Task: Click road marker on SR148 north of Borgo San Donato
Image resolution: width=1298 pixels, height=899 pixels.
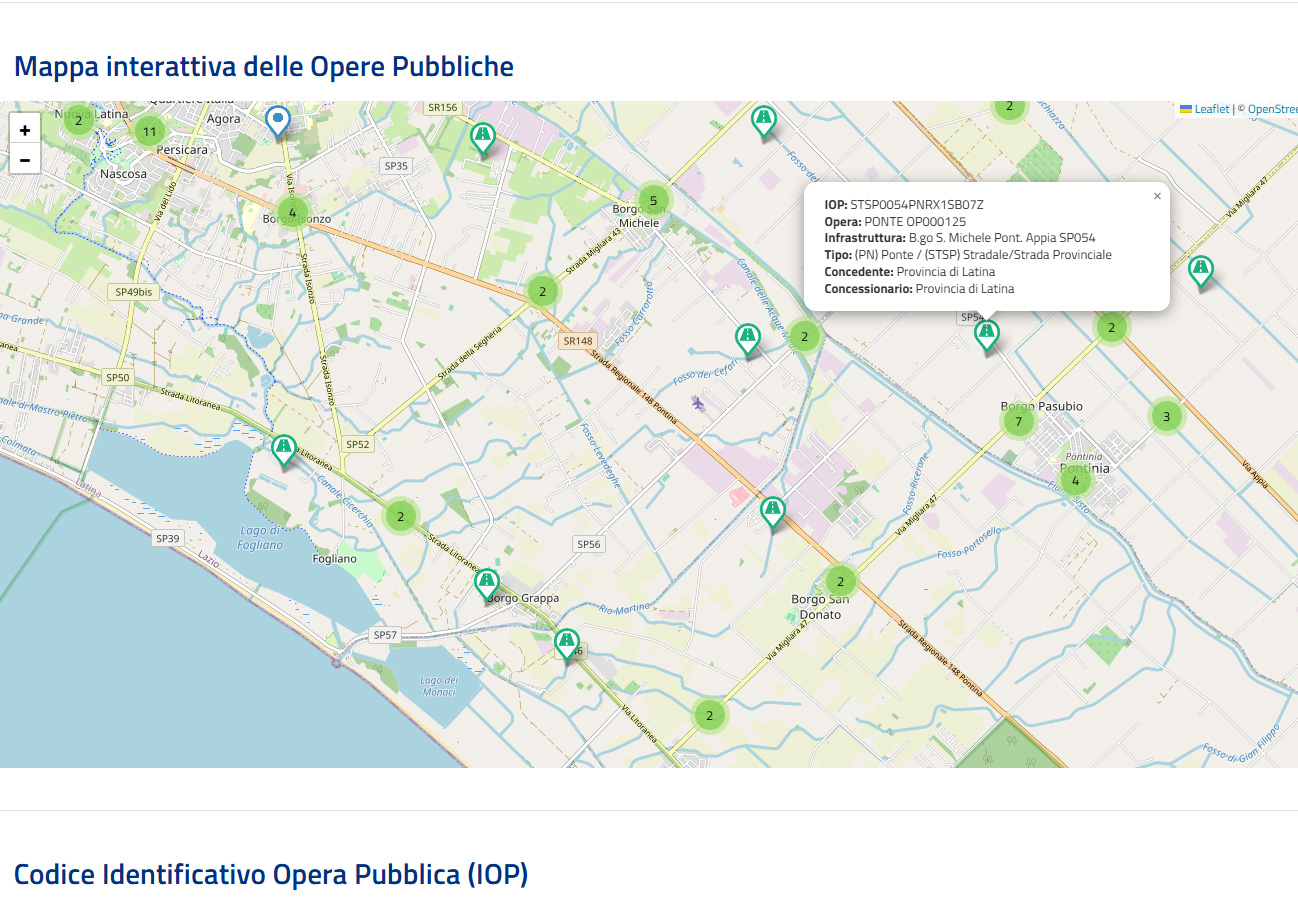Action: (772, 514)
